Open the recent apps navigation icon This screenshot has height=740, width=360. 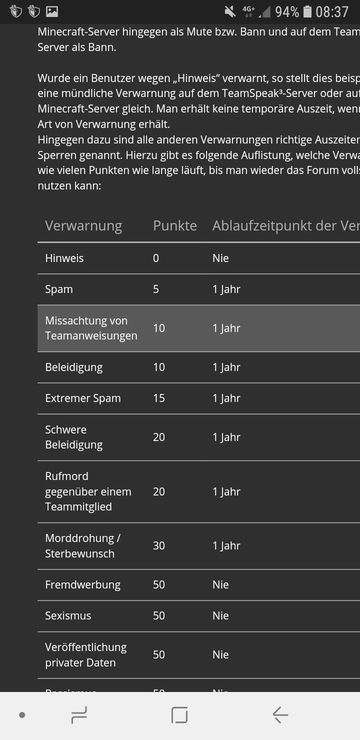pos(79,716)
